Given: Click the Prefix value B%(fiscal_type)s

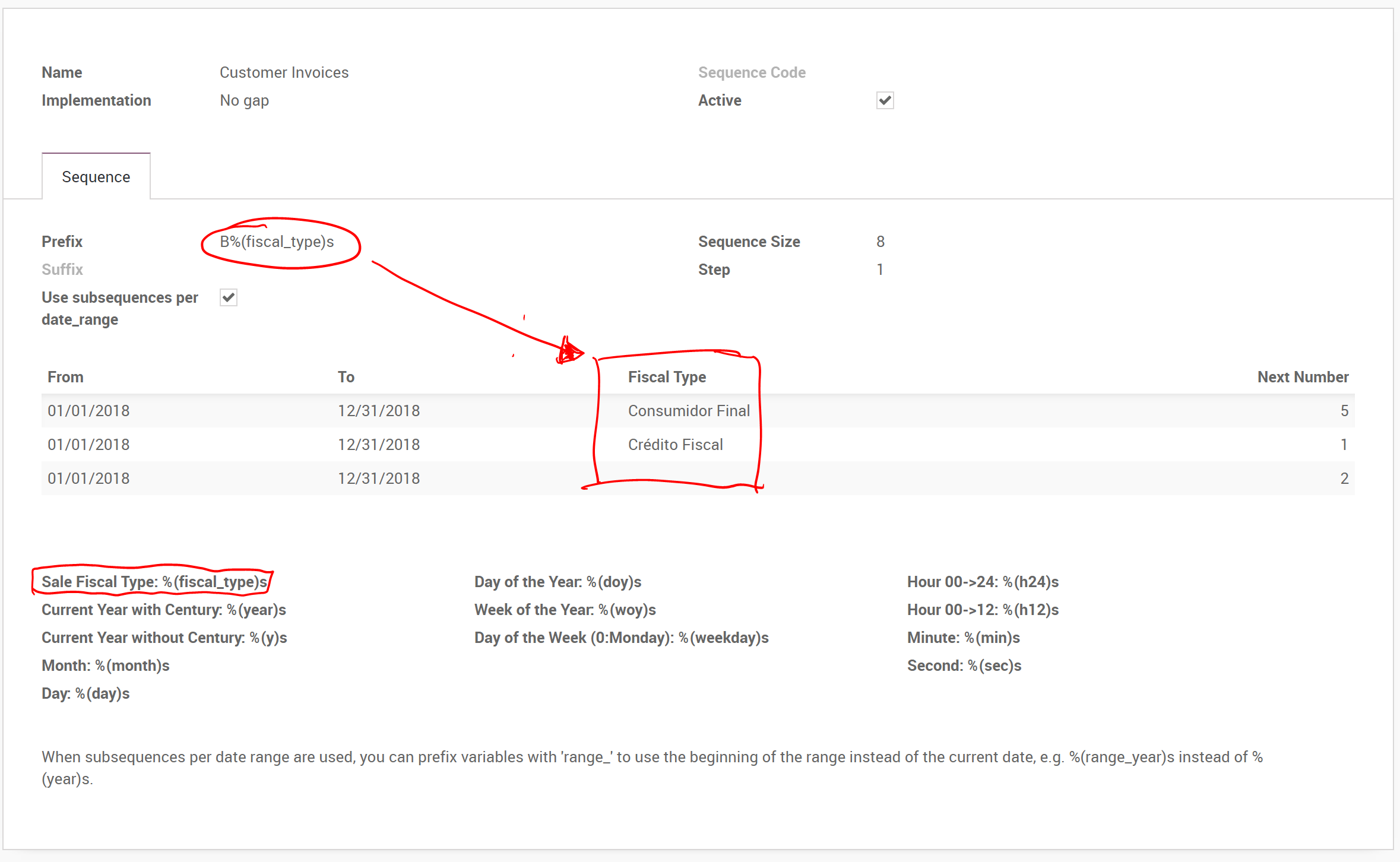Looking at the screenshot, I should tap(277, 242).
